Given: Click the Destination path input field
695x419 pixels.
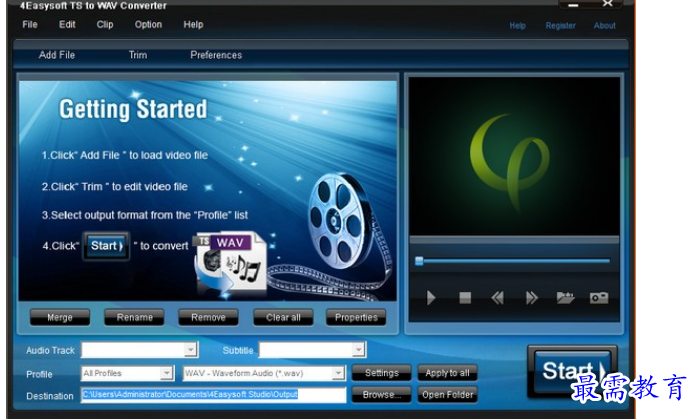Looking at the screenshot, I should tap(213, 395).
